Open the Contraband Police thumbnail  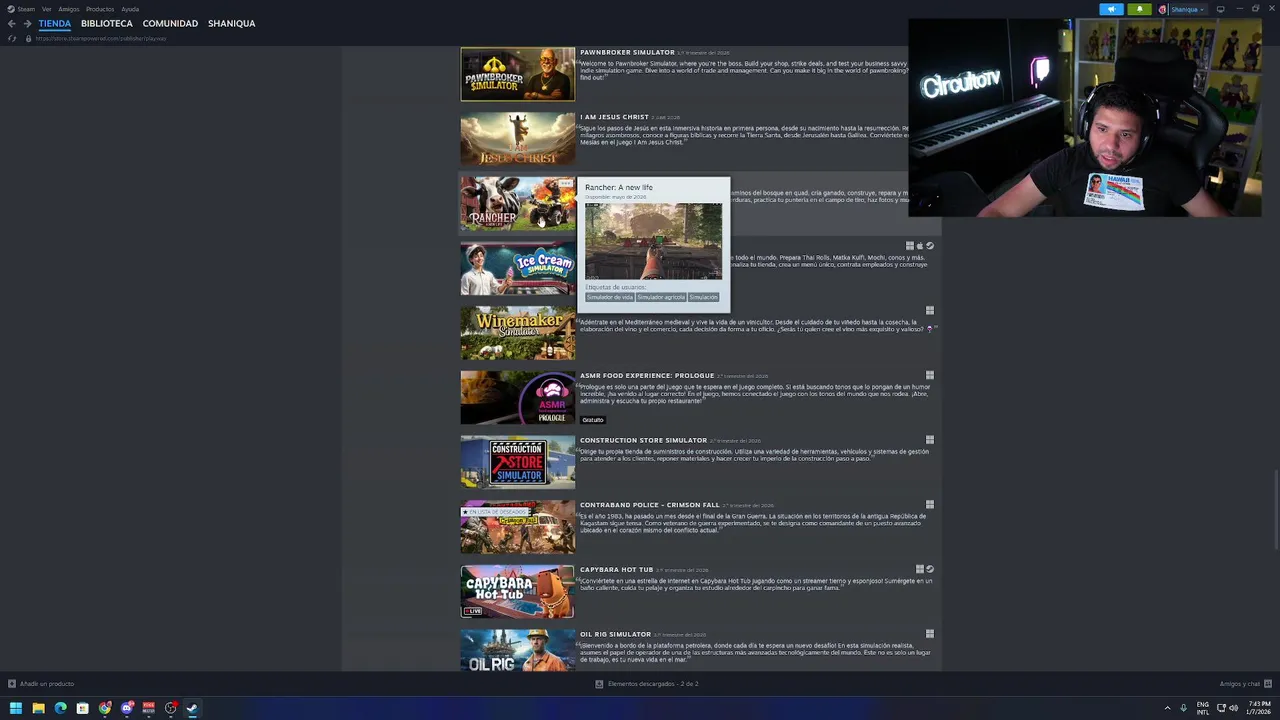(518, 526)
